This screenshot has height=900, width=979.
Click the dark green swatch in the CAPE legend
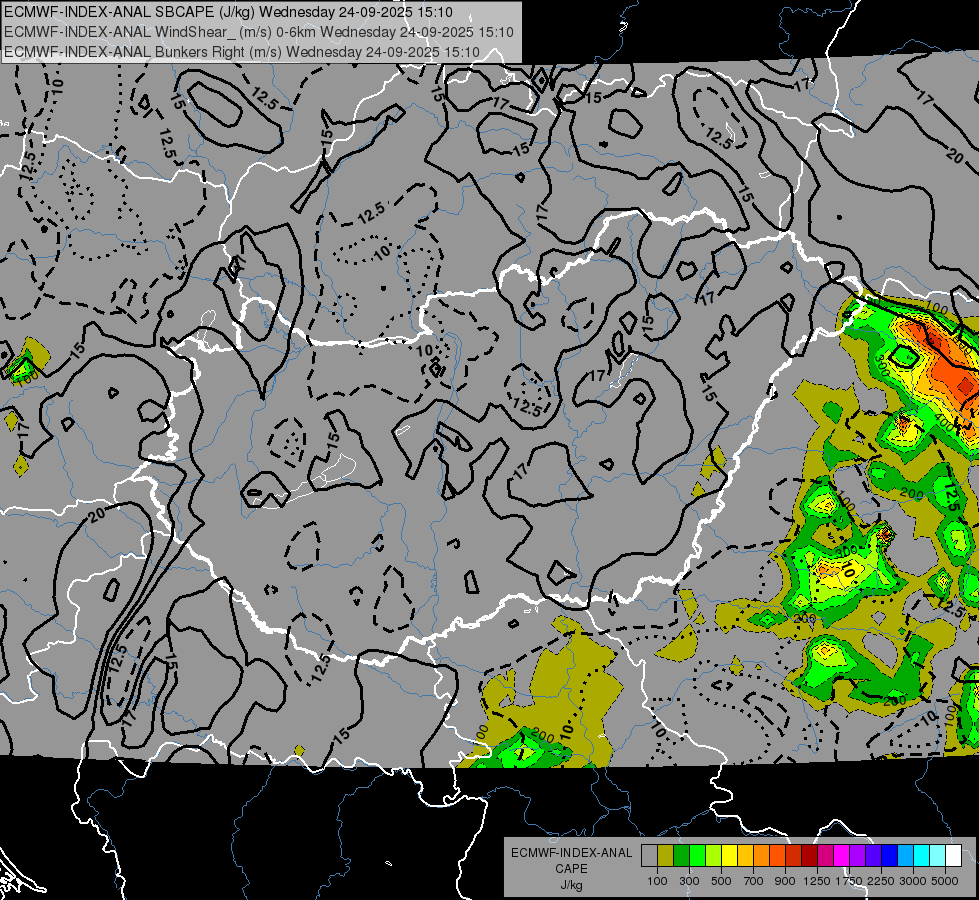pyautogui.click(x=682, y=856)
